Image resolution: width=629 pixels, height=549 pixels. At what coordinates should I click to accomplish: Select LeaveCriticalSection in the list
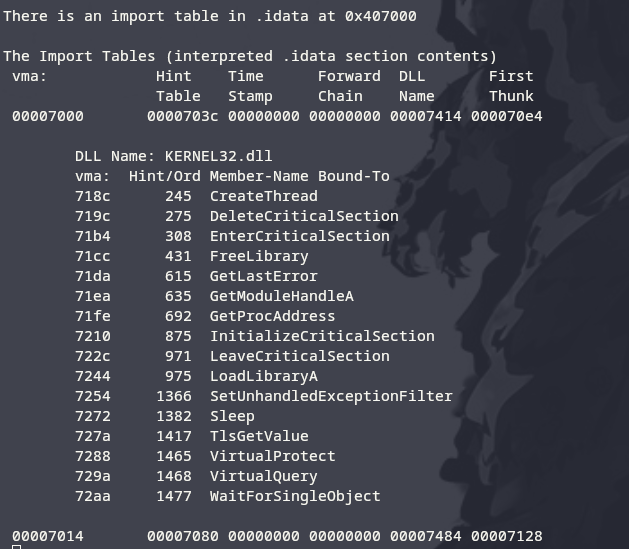click(x=299, y=356)
